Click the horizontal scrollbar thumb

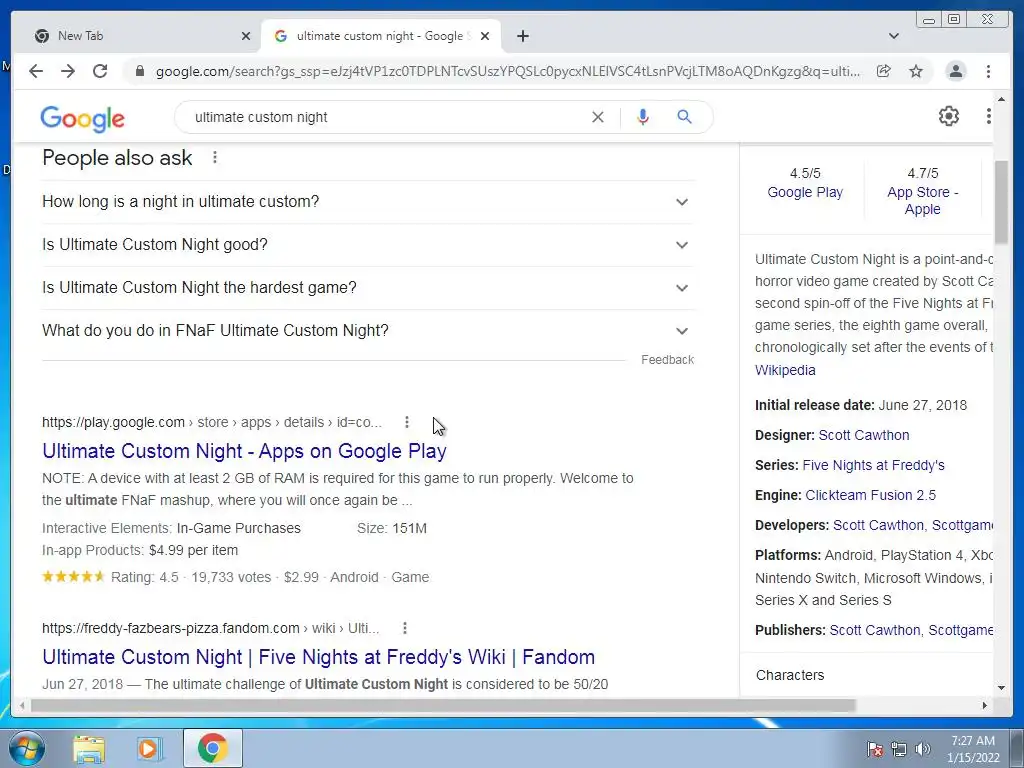point(443,705)
